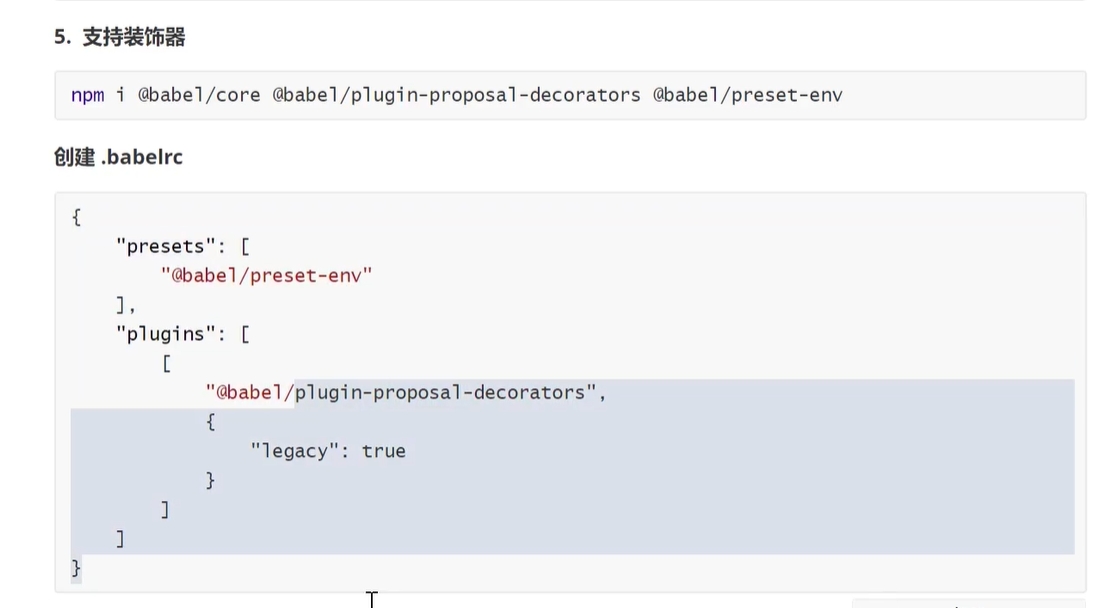Click the "创建 .babelrc" heading

[118, 157]
